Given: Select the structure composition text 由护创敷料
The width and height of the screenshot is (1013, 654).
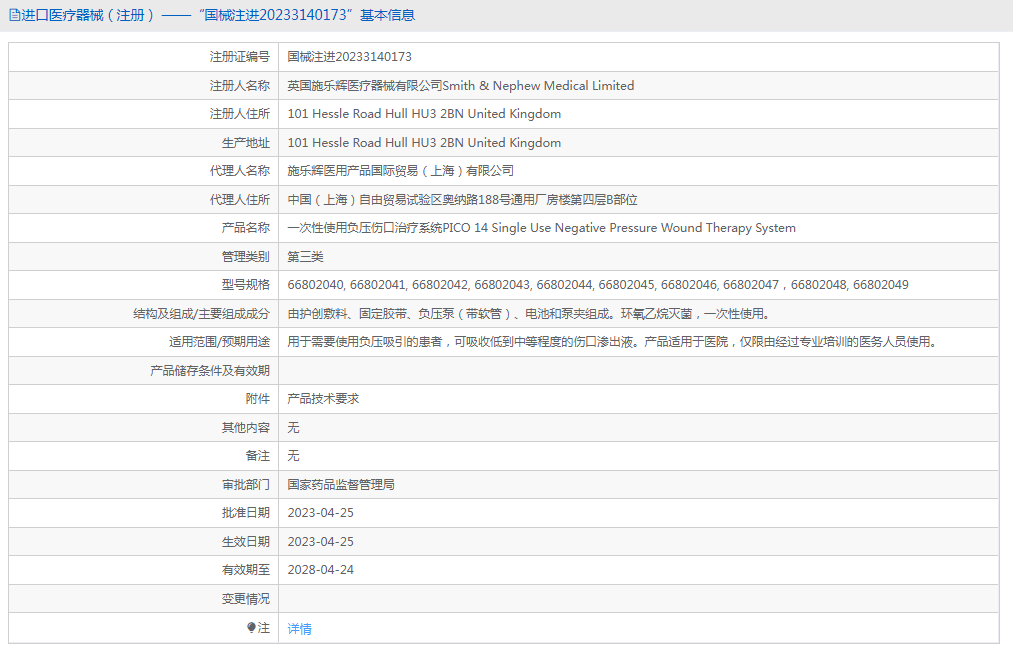Looking at the screenshot, I should point(528,313).
